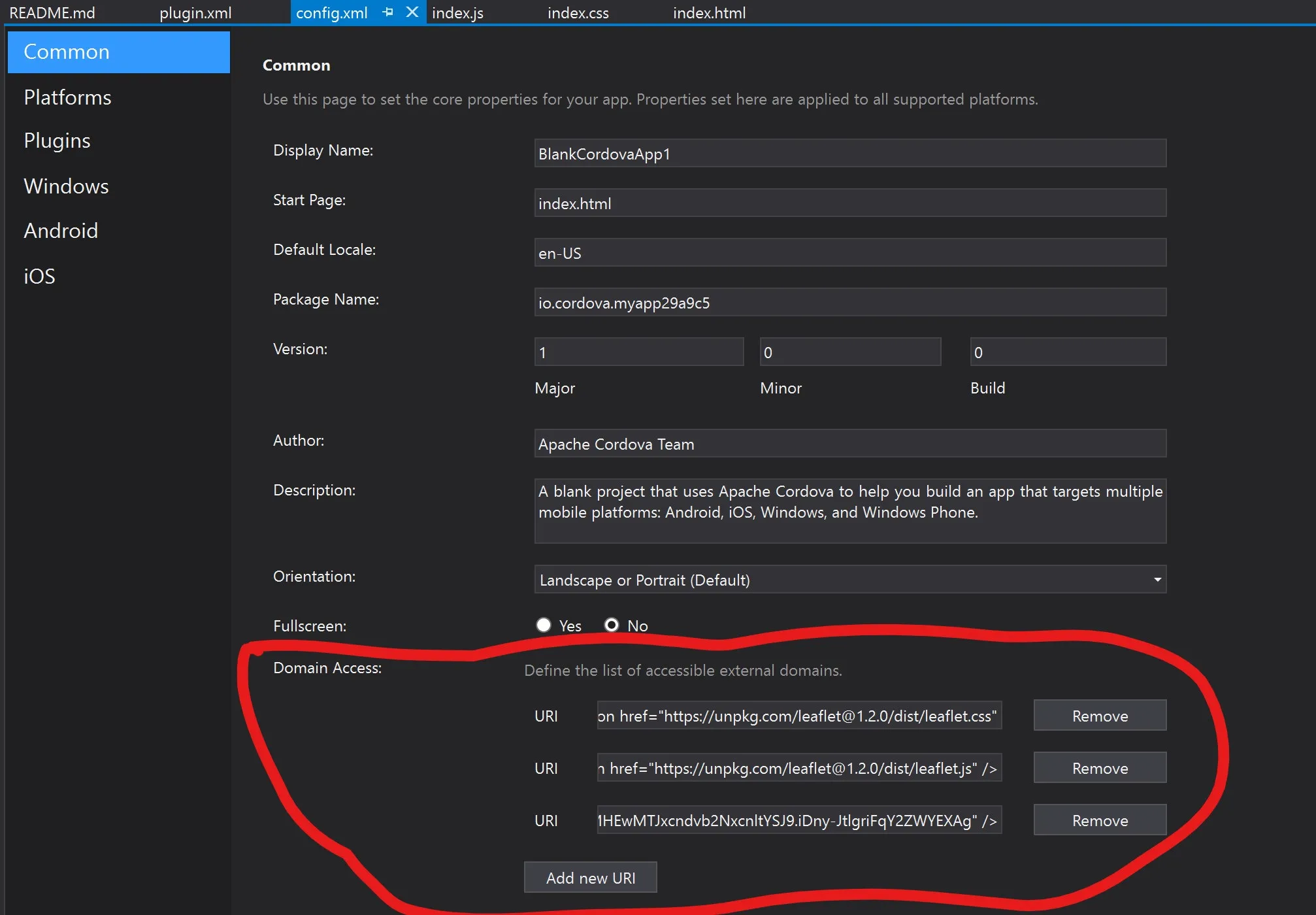Click the Minor version field

click(849, 352)
